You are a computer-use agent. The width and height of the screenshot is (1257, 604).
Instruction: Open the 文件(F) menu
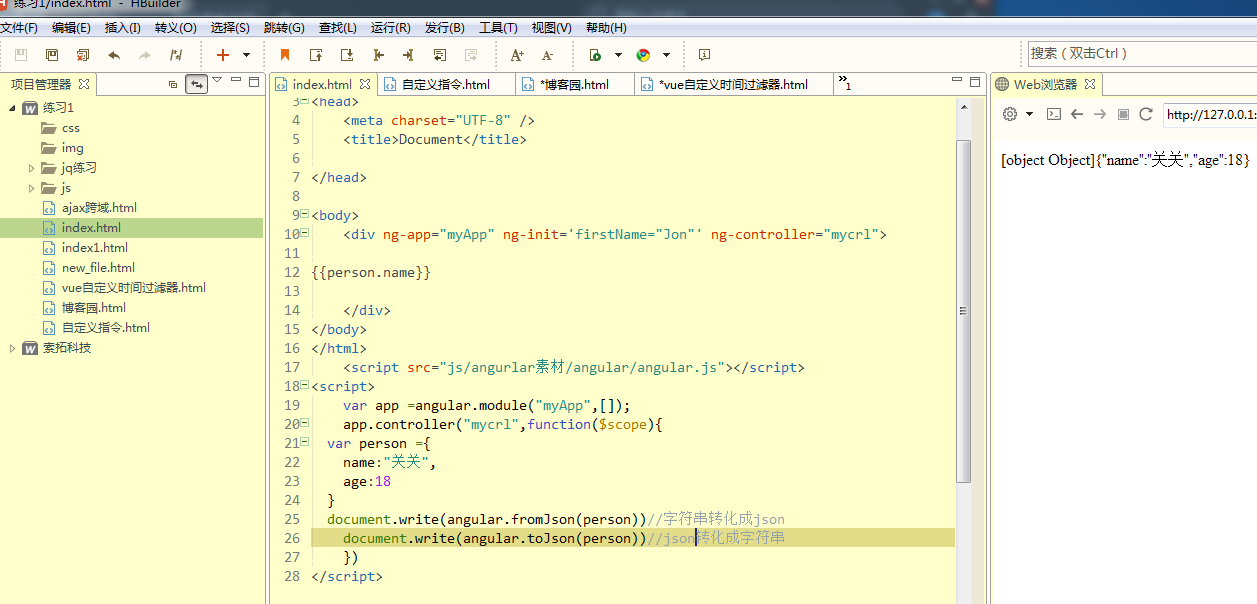(x=19, y=28)
